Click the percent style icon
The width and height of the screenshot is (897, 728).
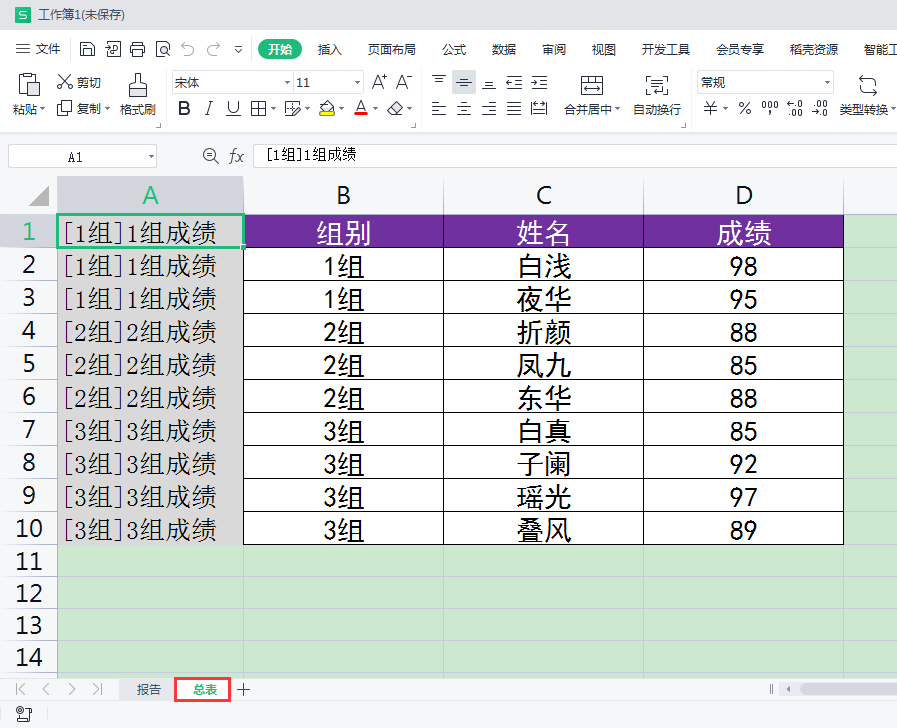click(745, 108)
